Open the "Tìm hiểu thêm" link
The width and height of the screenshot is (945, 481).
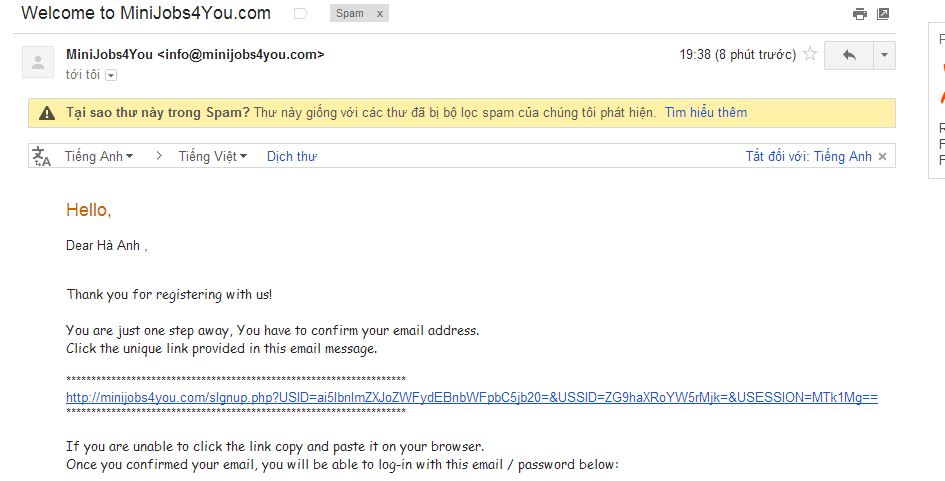[x=706, y=113]
